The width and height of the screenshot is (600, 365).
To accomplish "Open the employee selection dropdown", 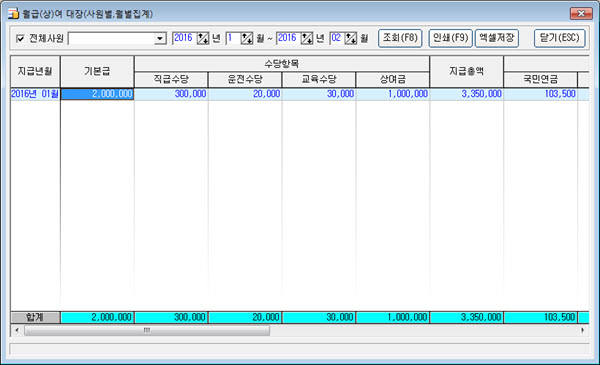I will 160,38.
